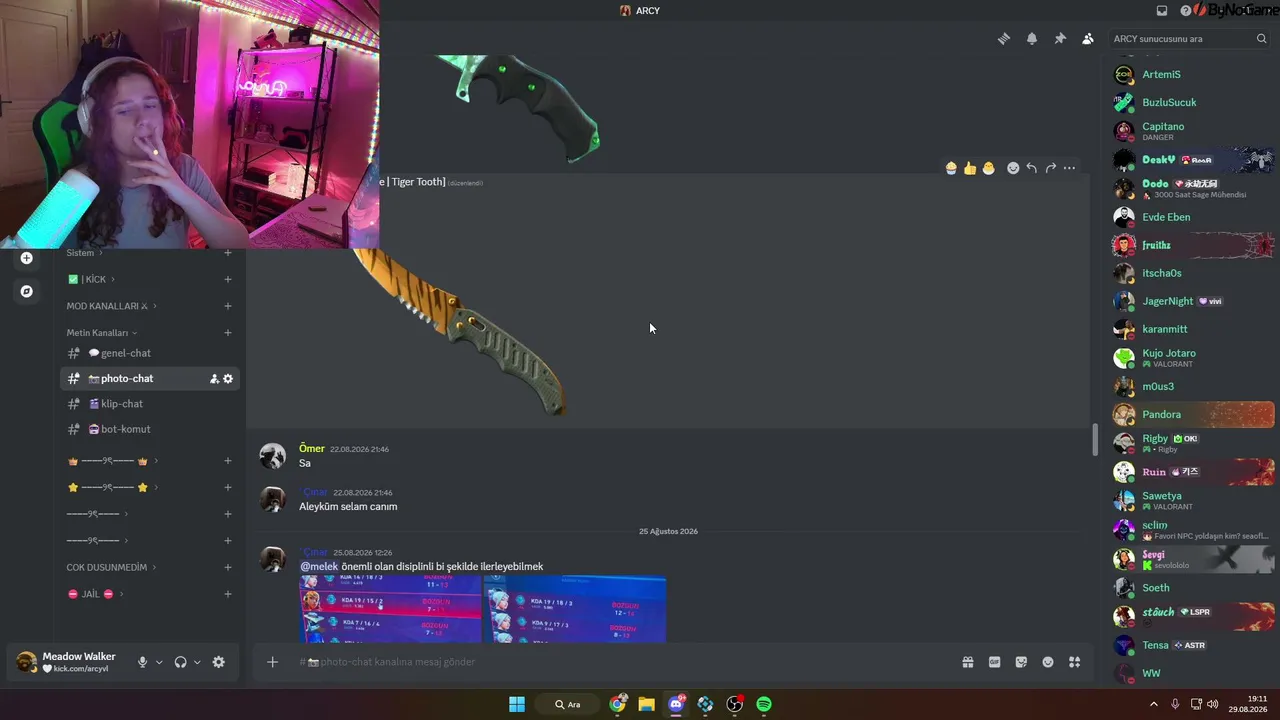Expand the JAİL category
Image resolution: width=1280 pixels, height=720 pixels.
[x=95, y=594]
